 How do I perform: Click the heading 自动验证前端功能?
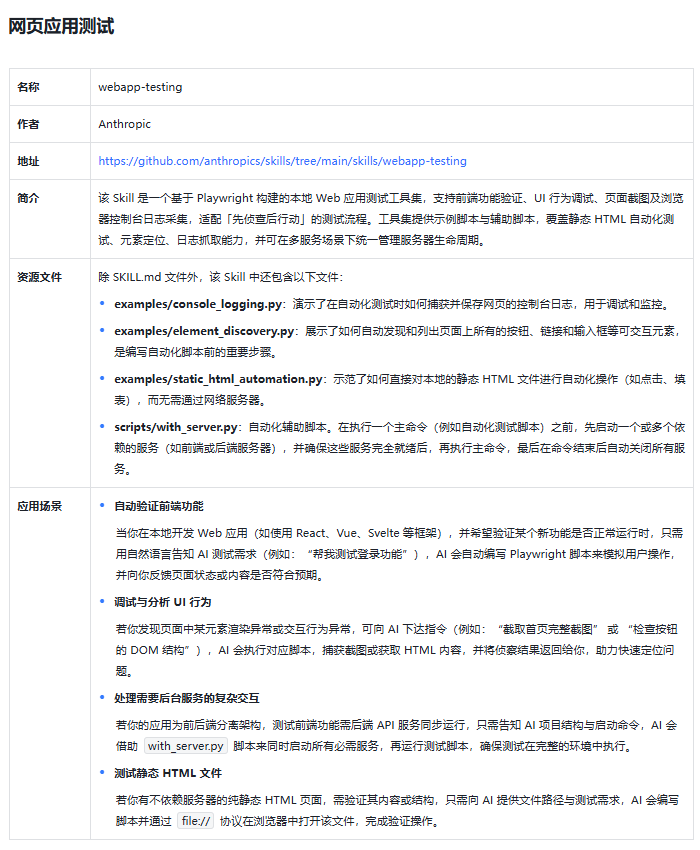tap(159, 506)
